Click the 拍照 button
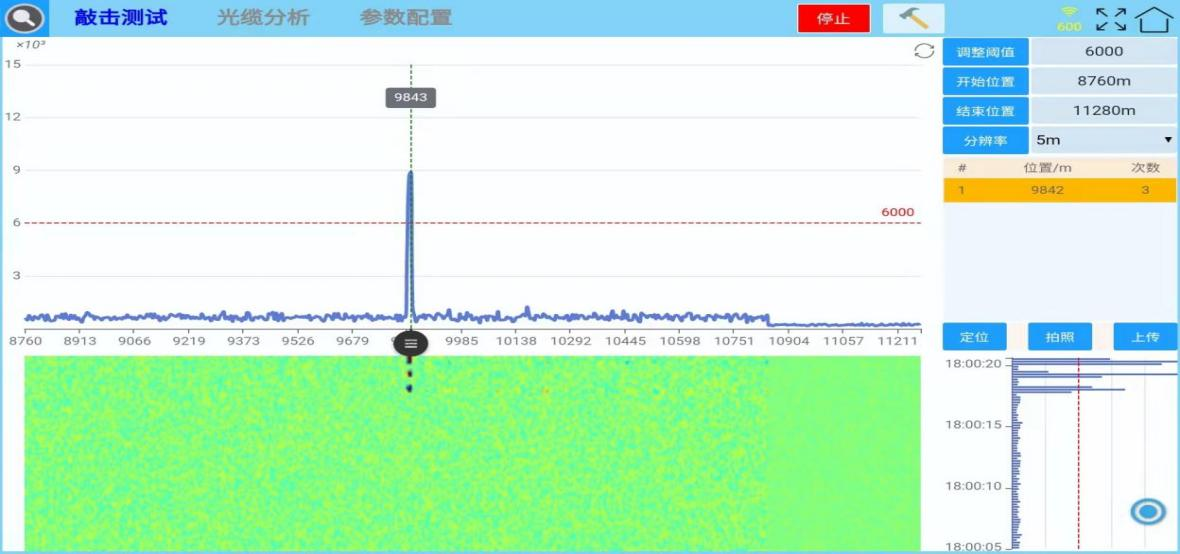The width and height of the screenshot is (1180, 554). (x=1060, y=337)
